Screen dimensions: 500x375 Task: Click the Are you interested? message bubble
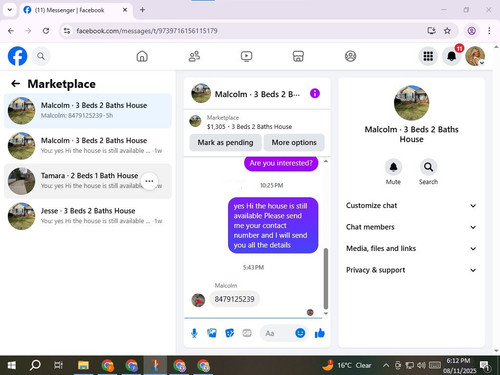pyautogui.click(x=281, y=163)
